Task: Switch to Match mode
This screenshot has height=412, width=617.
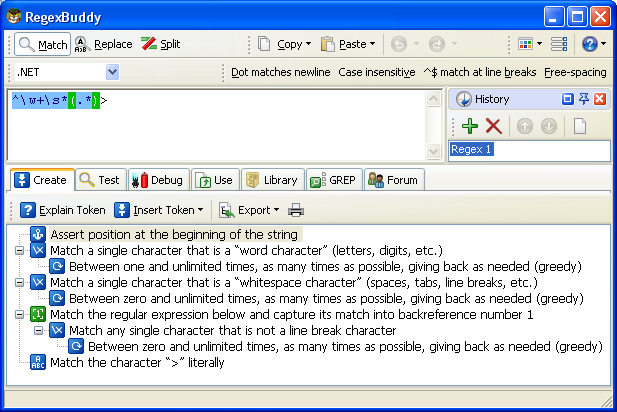Action: tap(42, 44)
